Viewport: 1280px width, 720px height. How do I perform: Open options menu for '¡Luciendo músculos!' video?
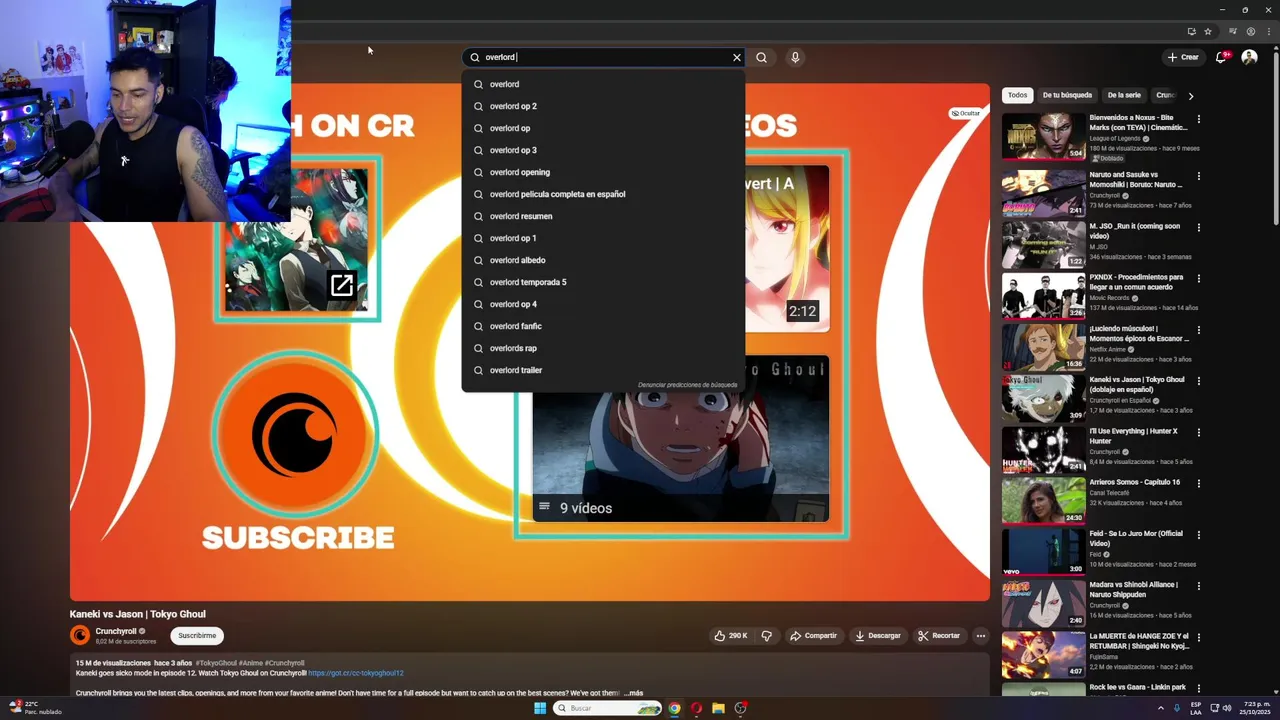[1198, 330]
